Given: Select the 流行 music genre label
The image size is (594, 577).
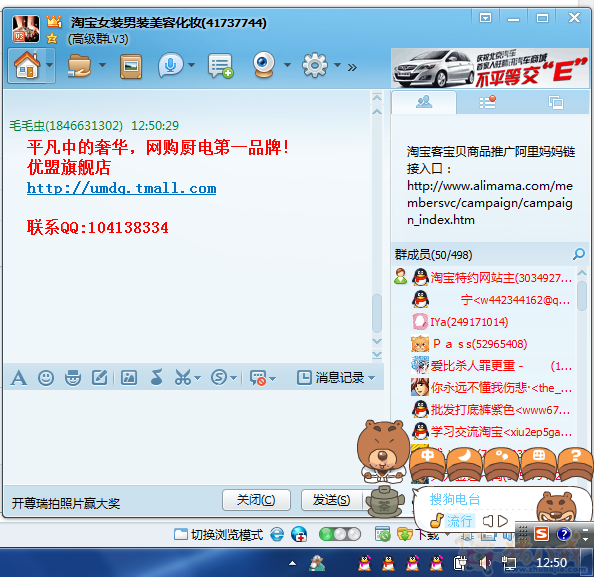Looking at the screenshot, I should coord(460,521).
